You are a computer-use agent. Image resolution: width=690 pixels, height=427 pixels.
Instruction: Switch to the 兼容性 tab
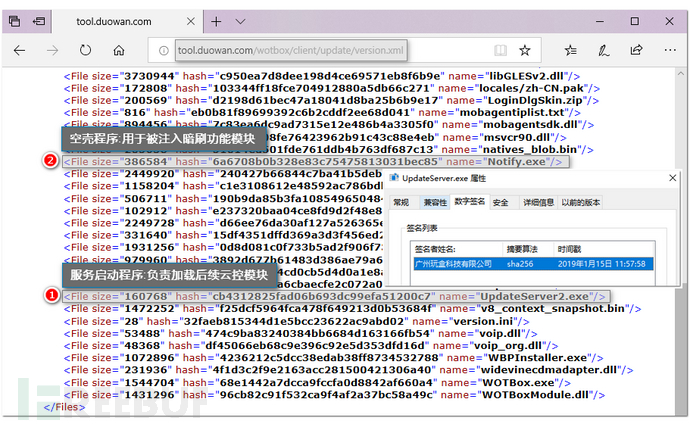pyautogui.click(x=435, y=202)
